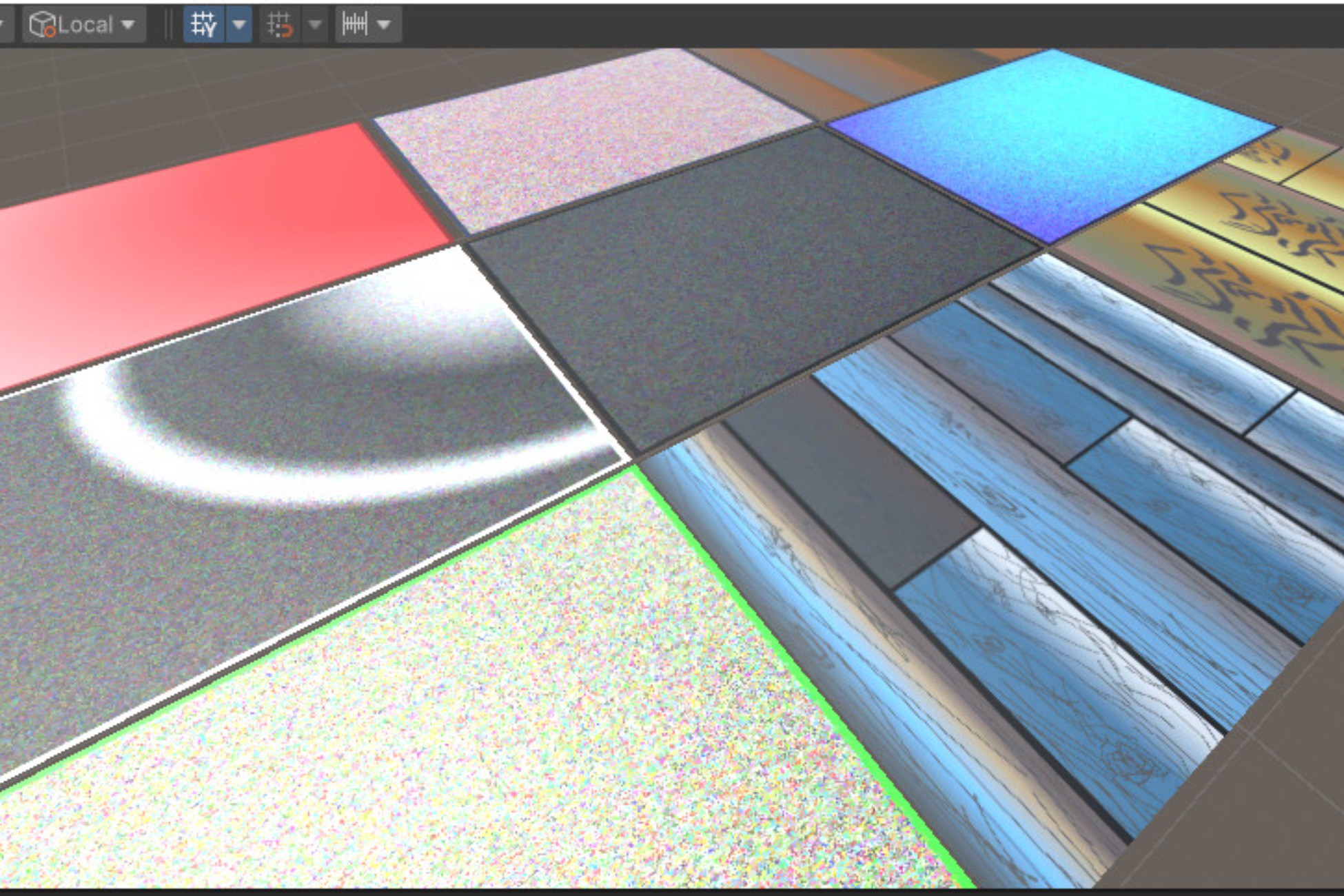Image resolution: width=1344 pixels, height=896 pixels.
Task: Open the grid visibility options dropdown arrow
Action: (239, 26)
